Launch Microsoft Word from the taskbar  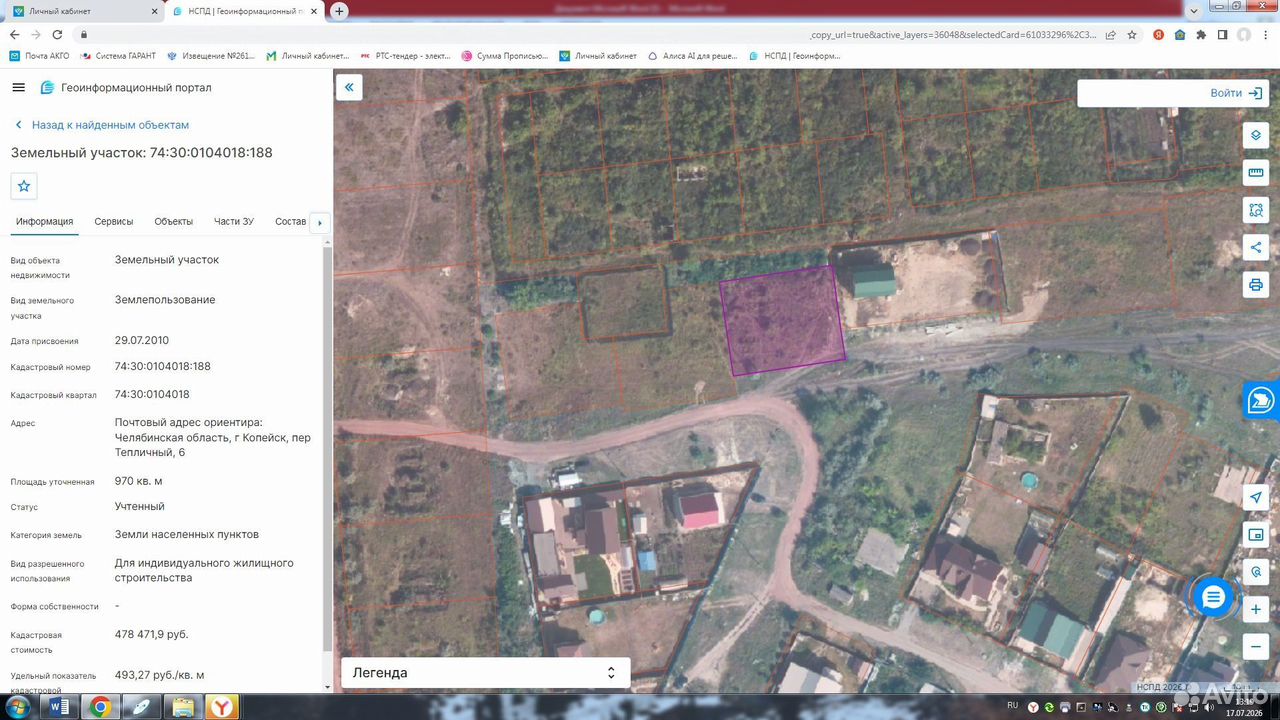click(59, 707)
